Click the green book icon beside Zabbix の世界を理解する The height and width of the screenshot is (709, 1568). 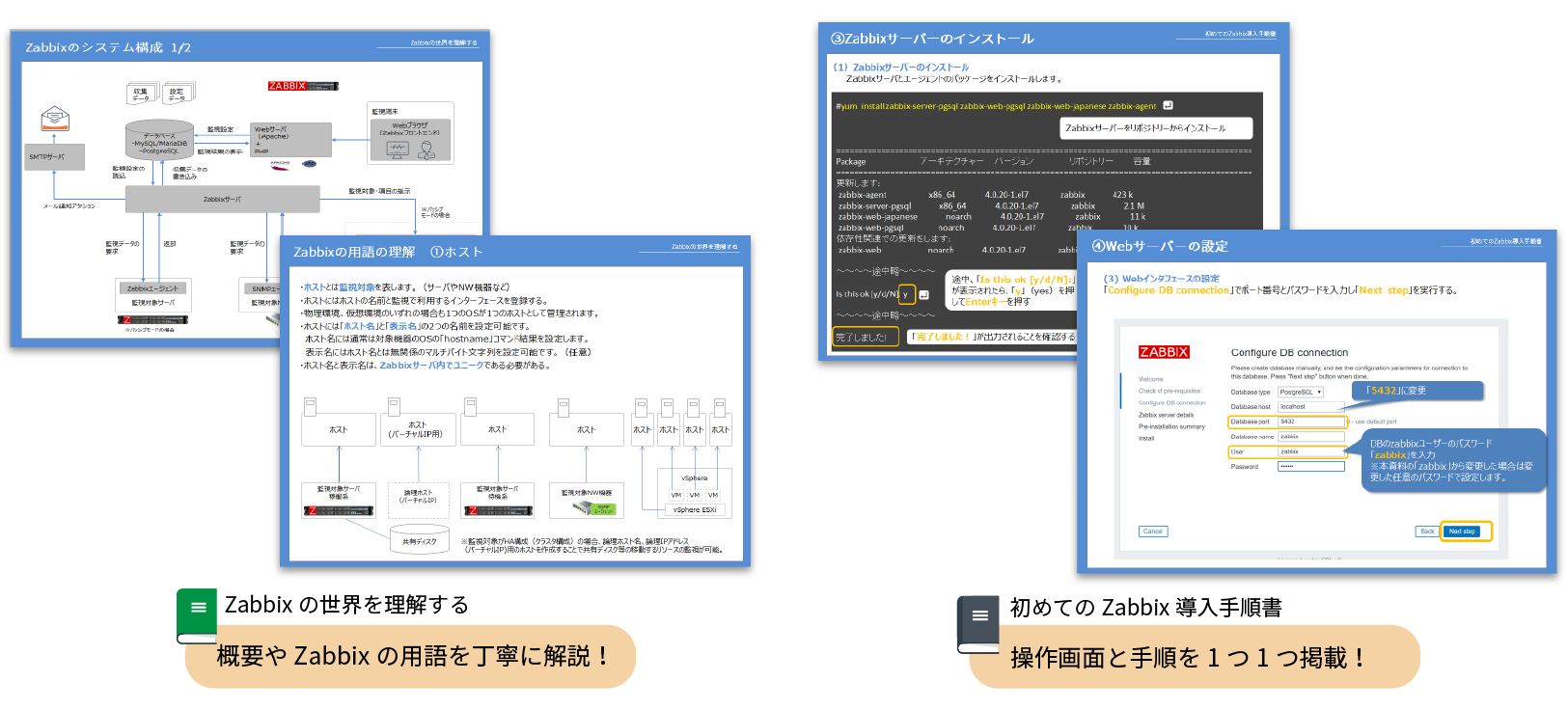197,615
